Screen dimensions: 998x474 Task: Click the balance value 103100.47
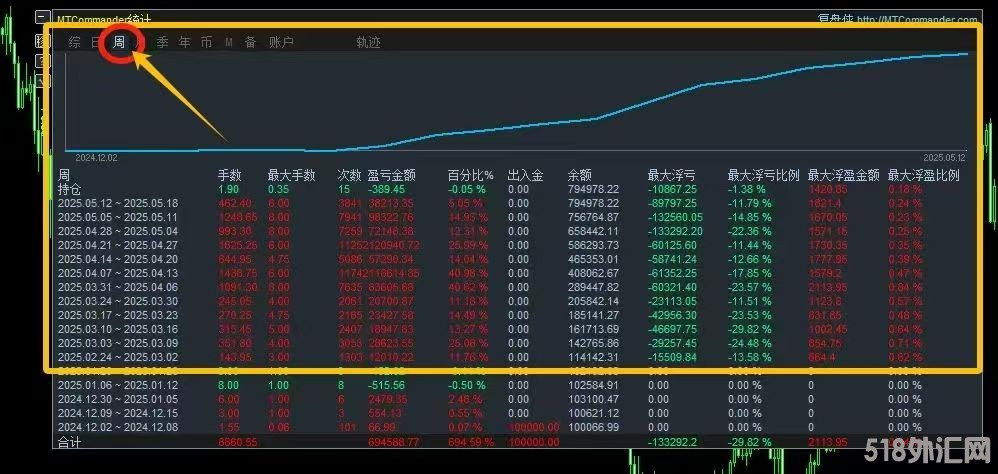click(x=593, y=400)
